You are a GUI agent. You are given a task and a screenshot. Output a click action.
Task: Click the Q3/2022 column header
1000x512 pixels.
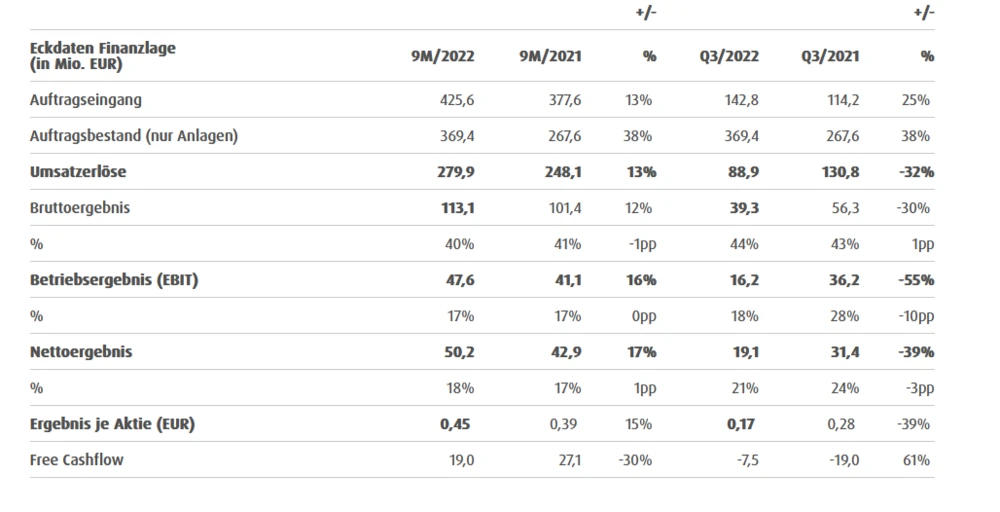[732, 57]
